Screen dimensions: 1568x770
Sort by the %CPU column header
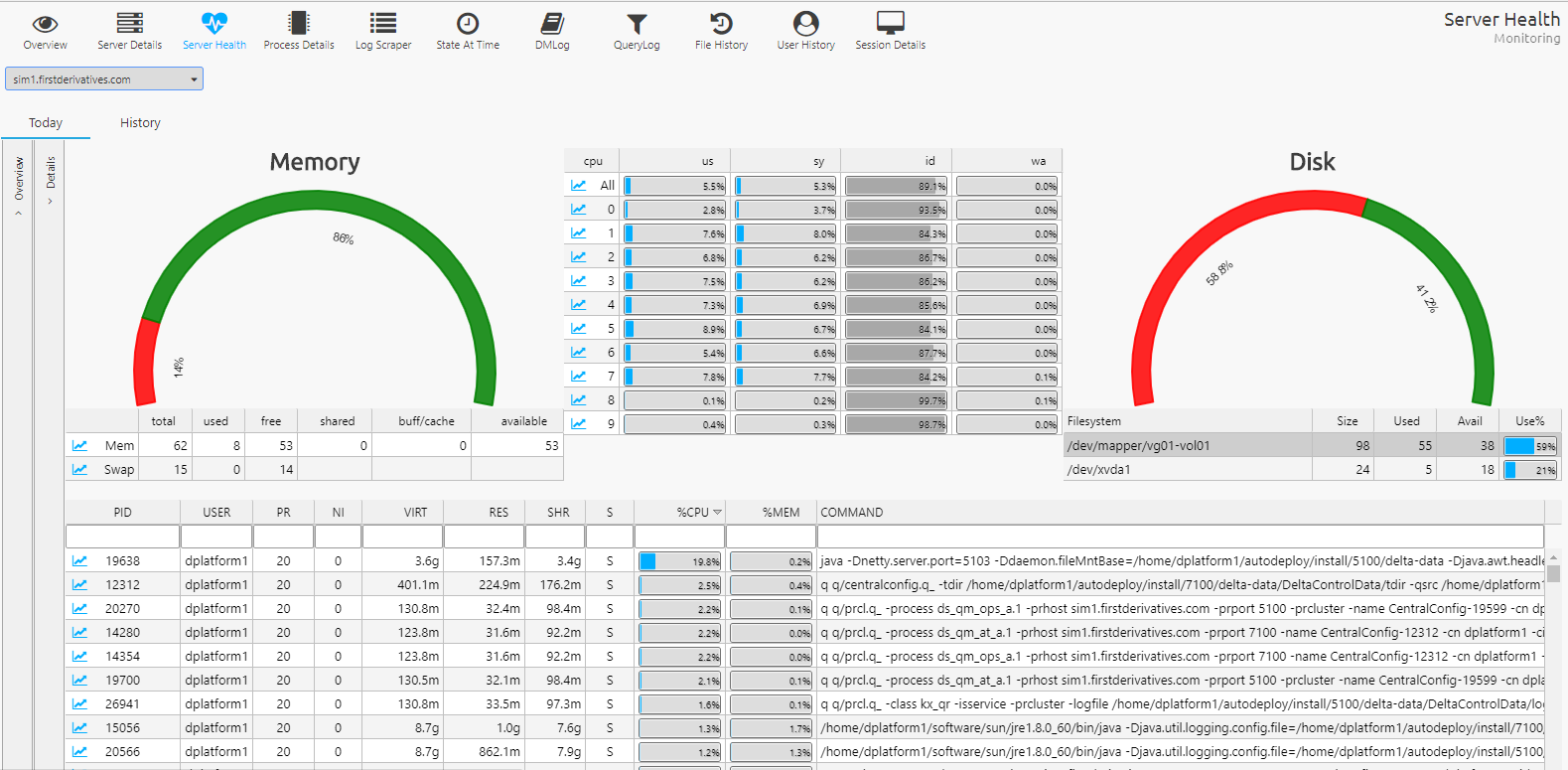[x=680, y=513]
